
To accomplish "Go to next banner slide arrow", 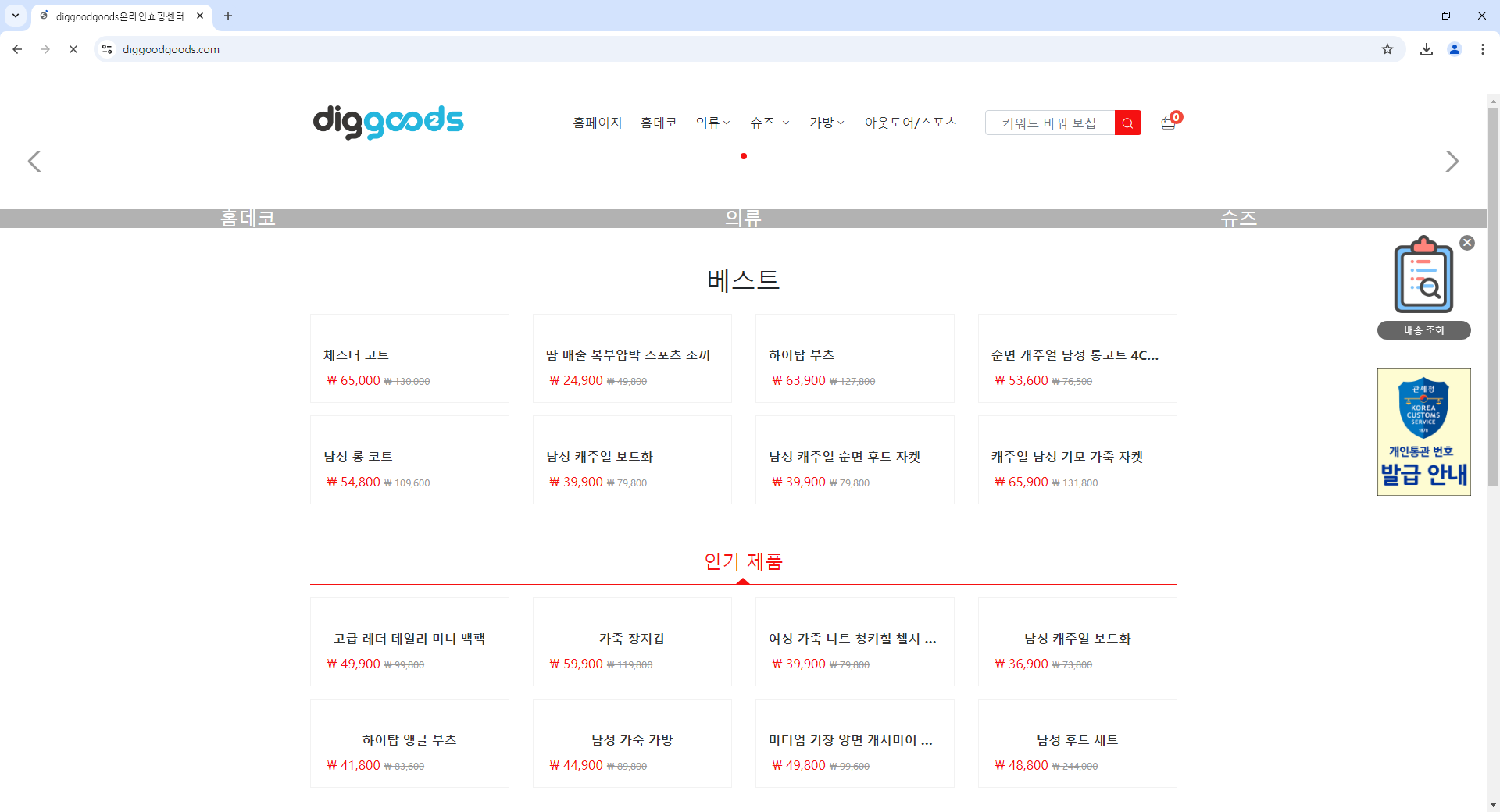I will 1452,162.
